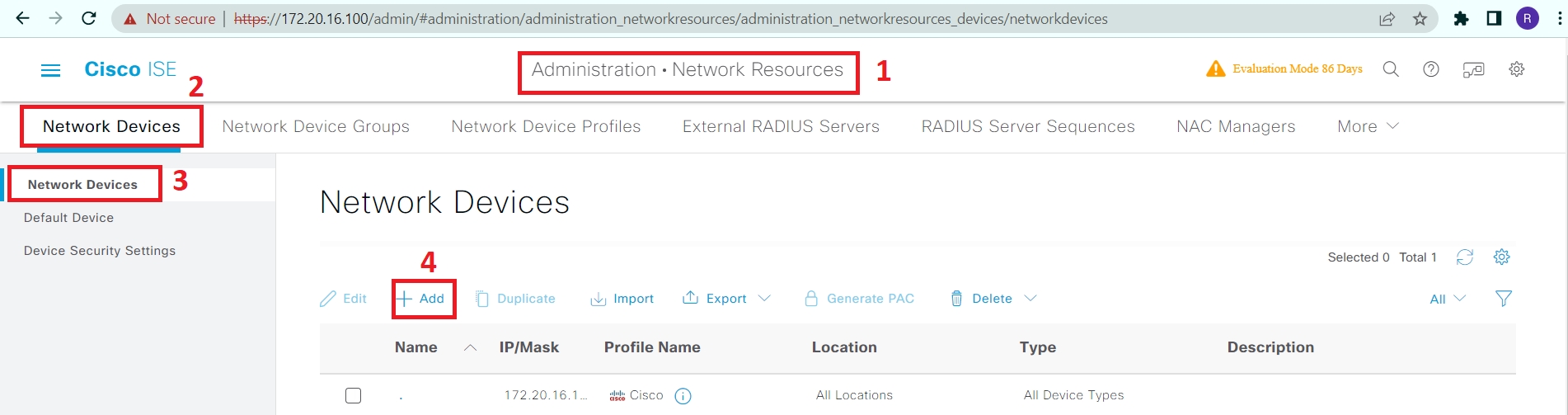
Task: Click the Type column header
Action: [1037, 347]
